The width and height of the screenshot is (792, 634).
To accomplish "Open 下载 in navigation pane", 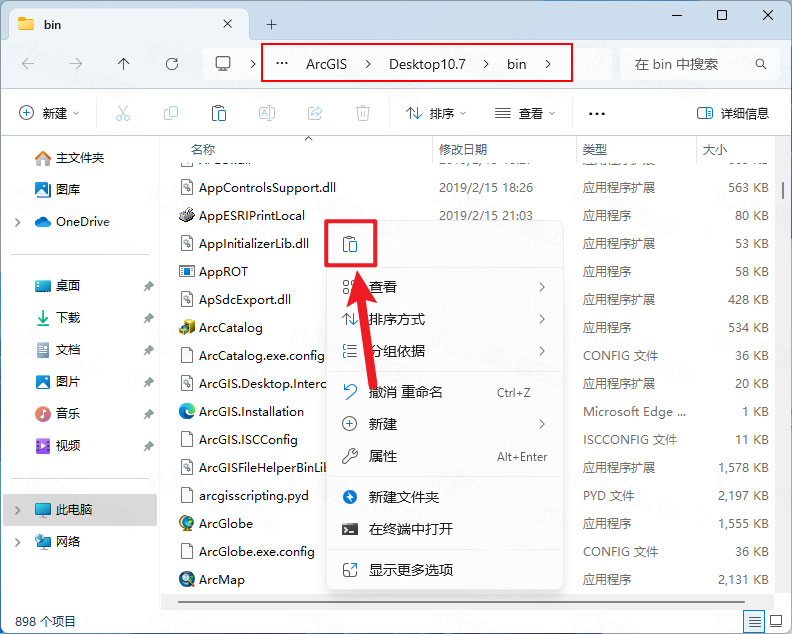I will (57, 318).
